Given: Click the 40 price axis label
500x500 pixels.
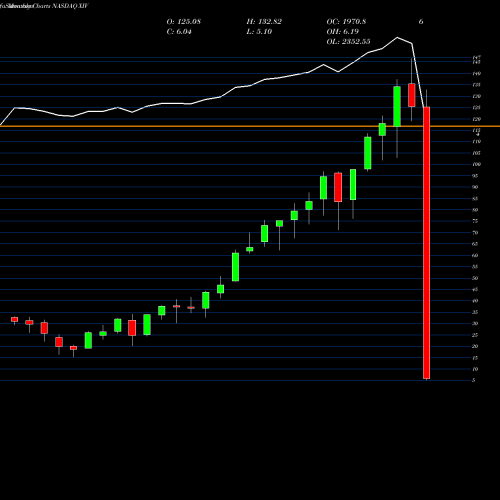Looking at the screenshot, I should click(475, 301).
